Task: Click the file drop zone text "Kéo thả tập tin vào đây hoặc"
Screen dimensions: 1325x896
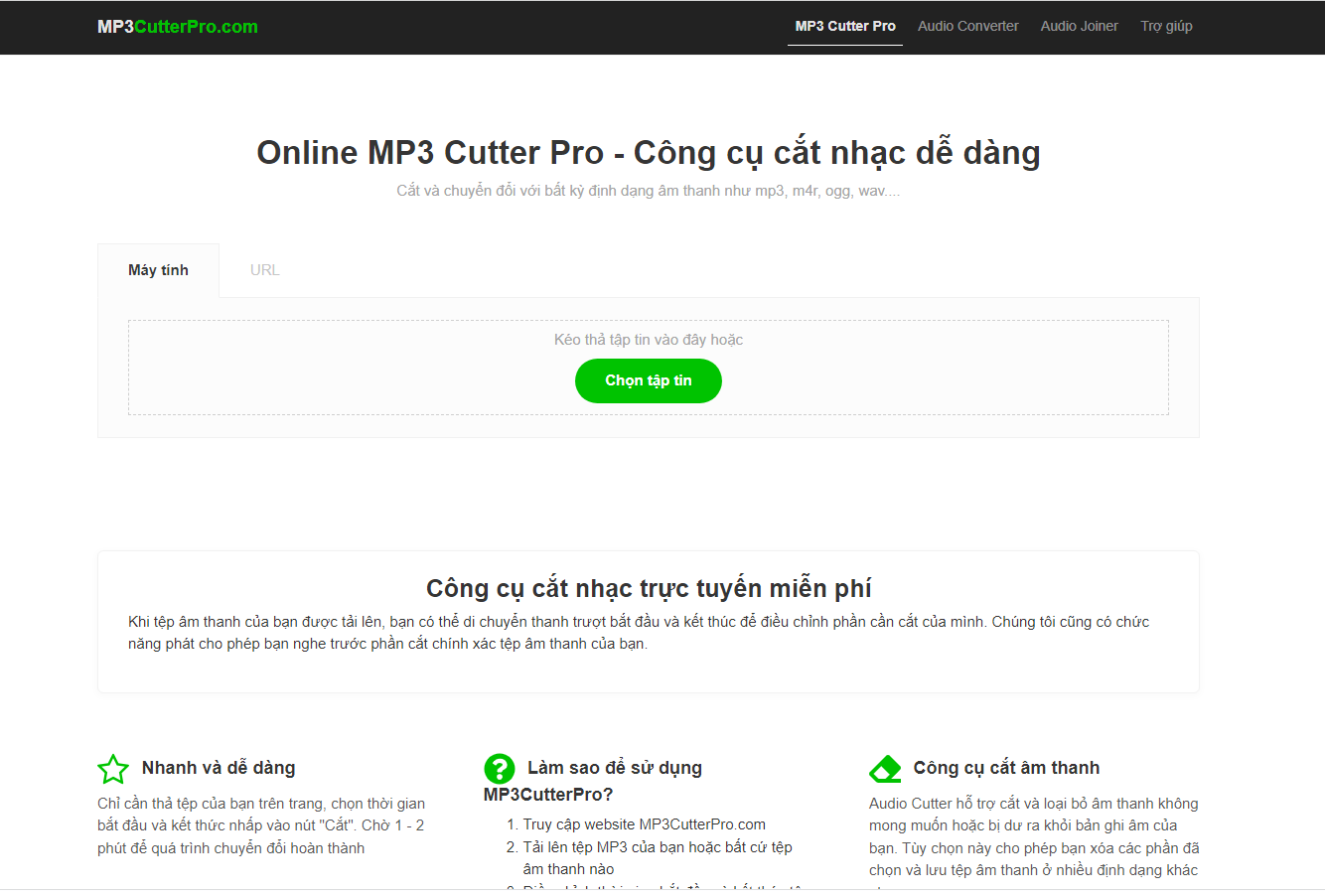Action: click(649, 340)
